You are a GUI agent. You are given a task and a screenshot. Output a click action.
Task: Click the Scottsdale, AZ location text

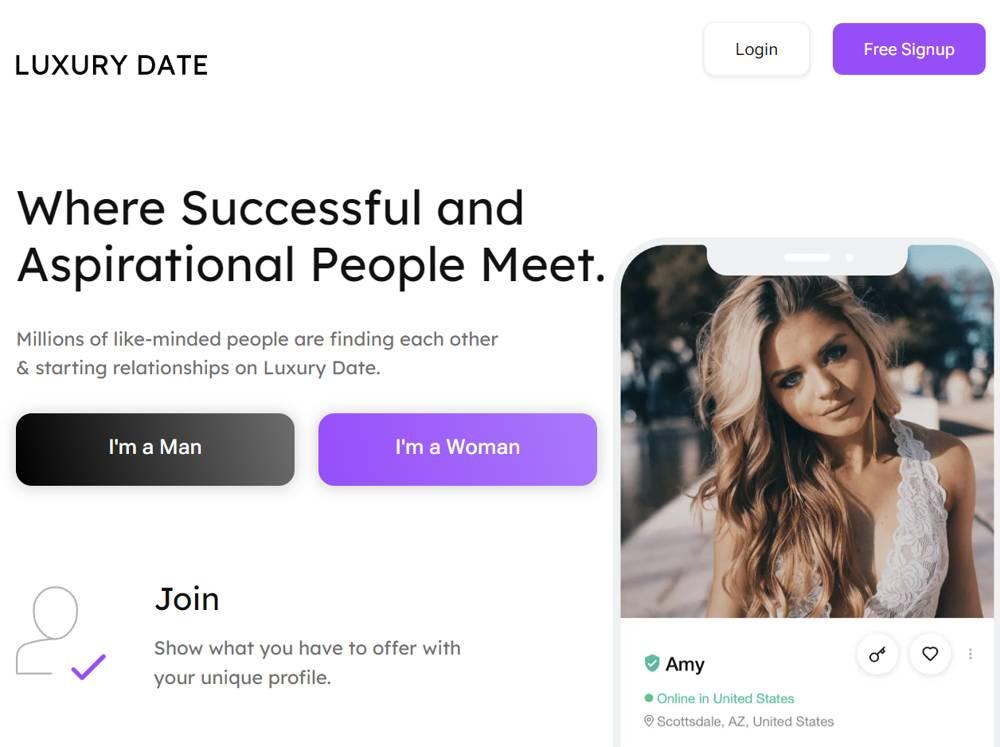[745, 721]
